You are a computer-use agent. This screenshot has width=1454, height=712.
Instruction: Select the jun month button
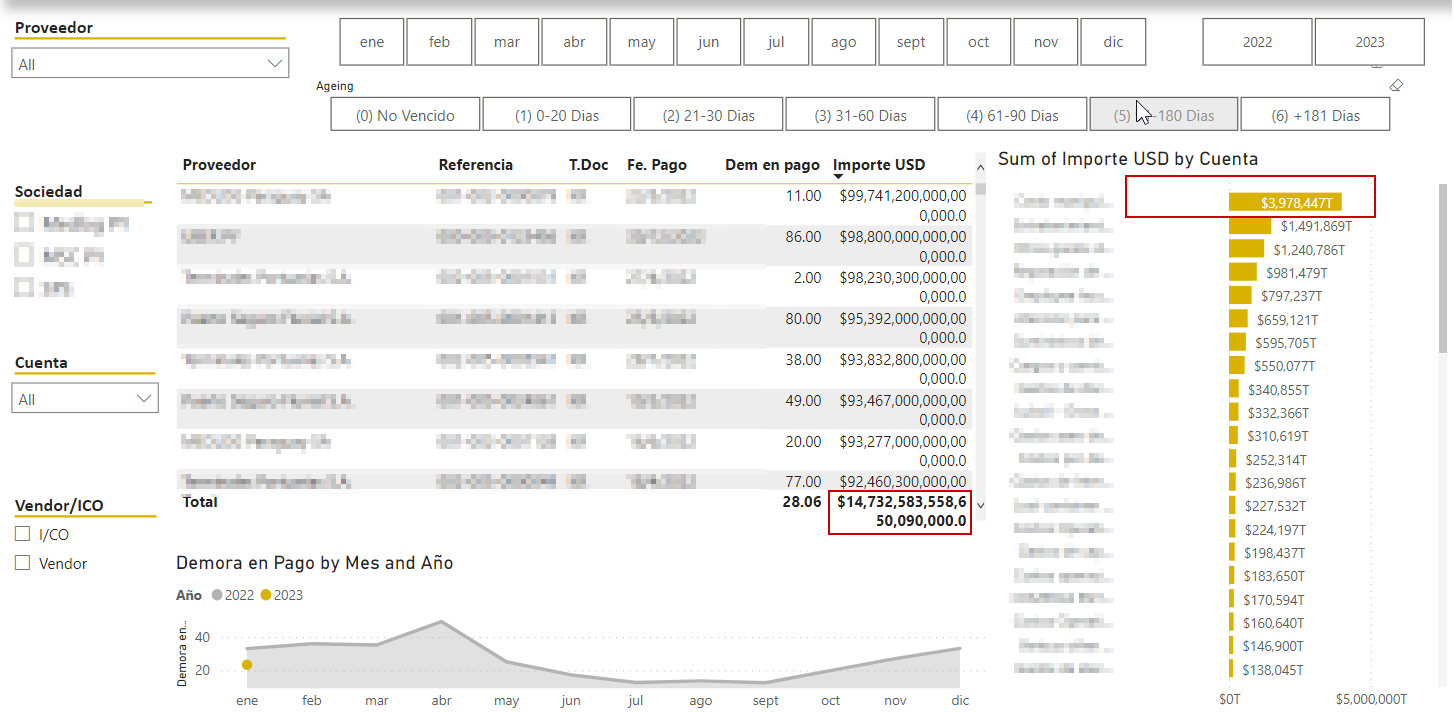click(x=709, y=42)
